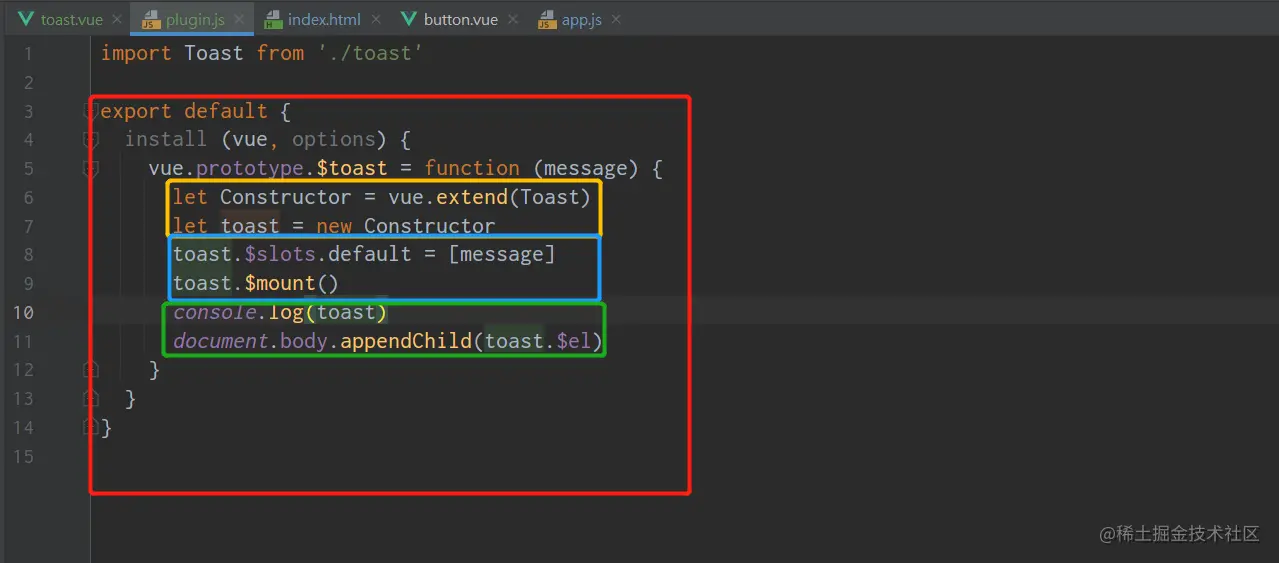Click 'Constructor' variable on line 6

(x=286, y=197)
